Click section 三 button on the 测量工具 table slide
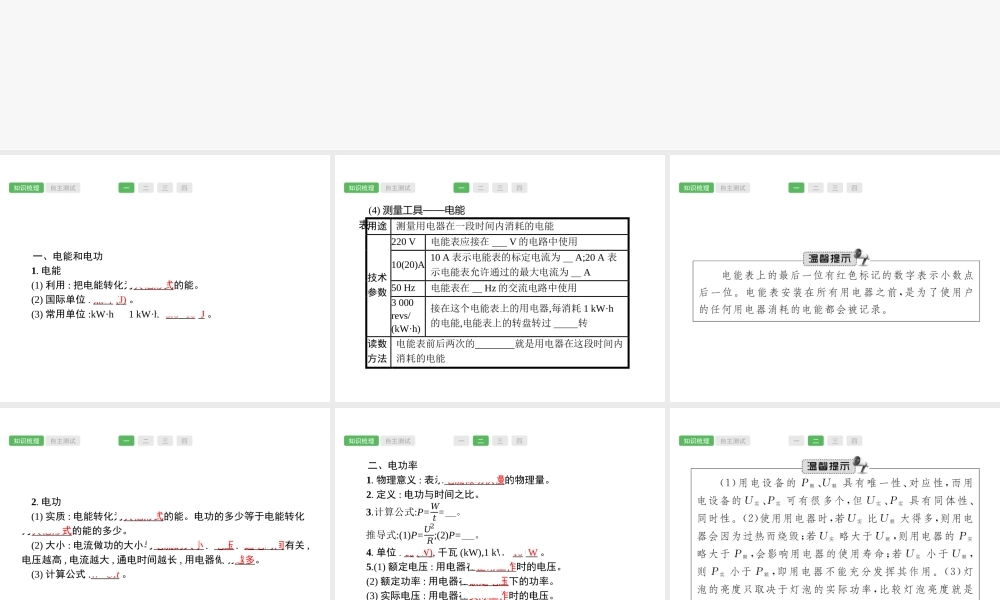 click(x=500, y=188)
